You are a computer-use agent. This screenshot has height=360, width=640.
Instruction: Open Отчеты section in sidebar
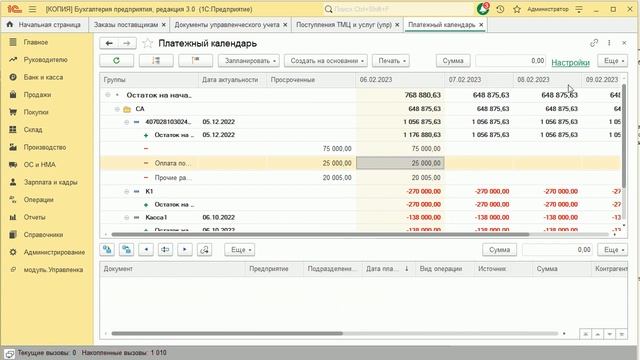(x=34, y=218)
